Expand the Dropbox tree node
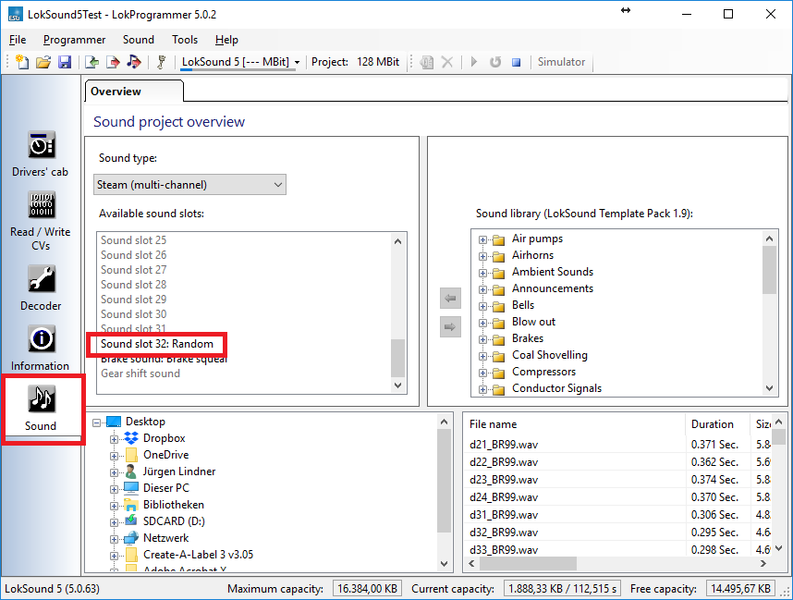793x600 pixels. [x=114, y=439]
